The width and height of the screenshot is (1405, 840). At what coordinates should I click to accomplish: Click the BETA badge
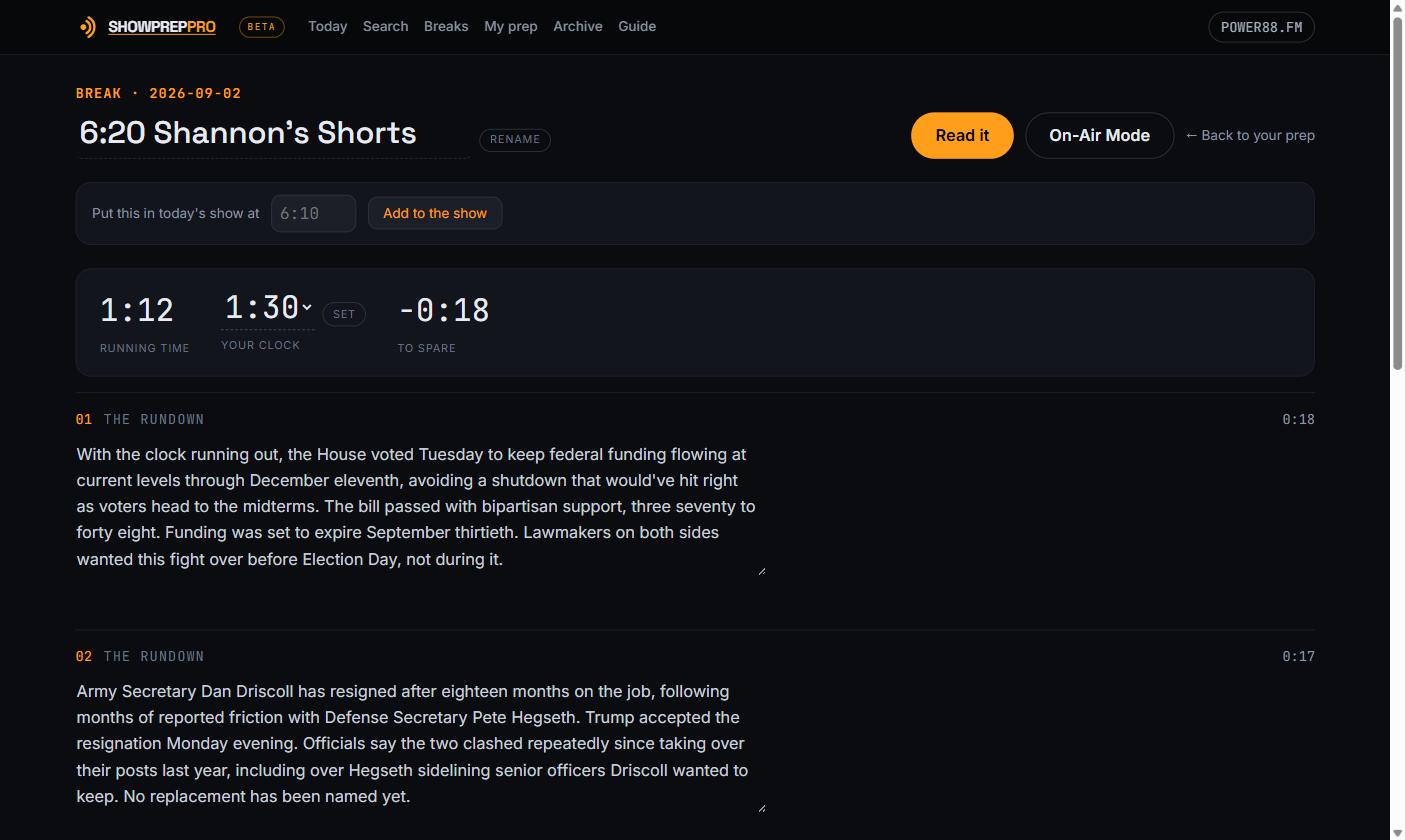[x=262, y=27]
